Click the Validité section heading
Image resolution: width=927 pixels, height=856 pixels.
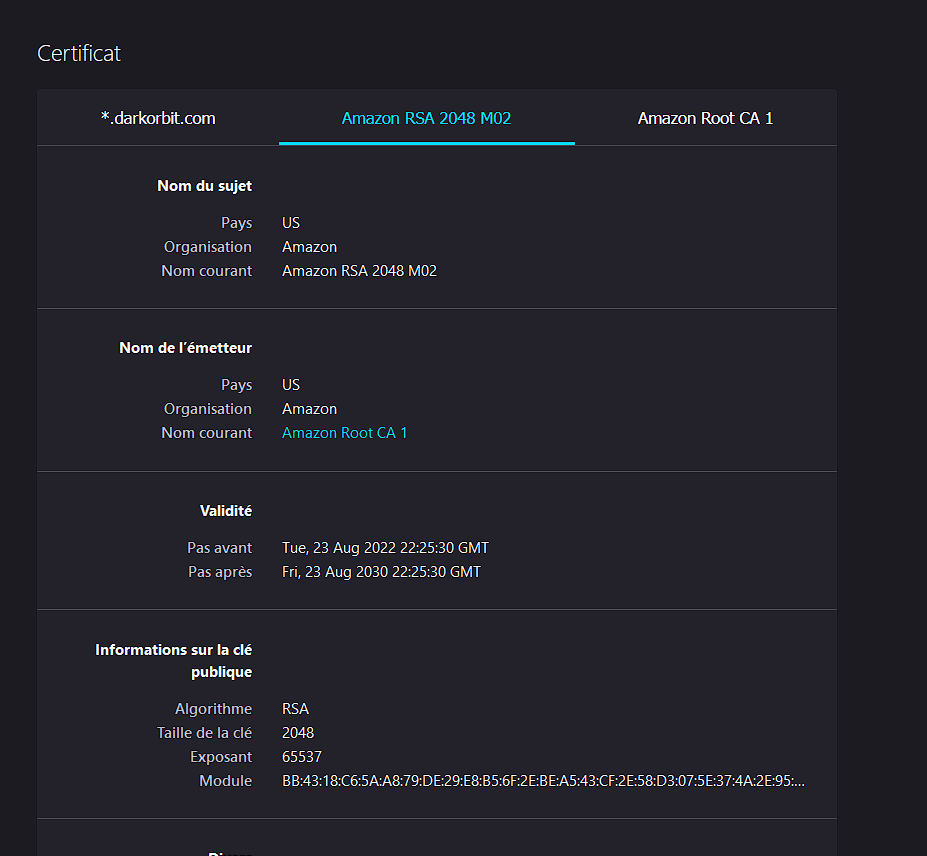point(226,511)
